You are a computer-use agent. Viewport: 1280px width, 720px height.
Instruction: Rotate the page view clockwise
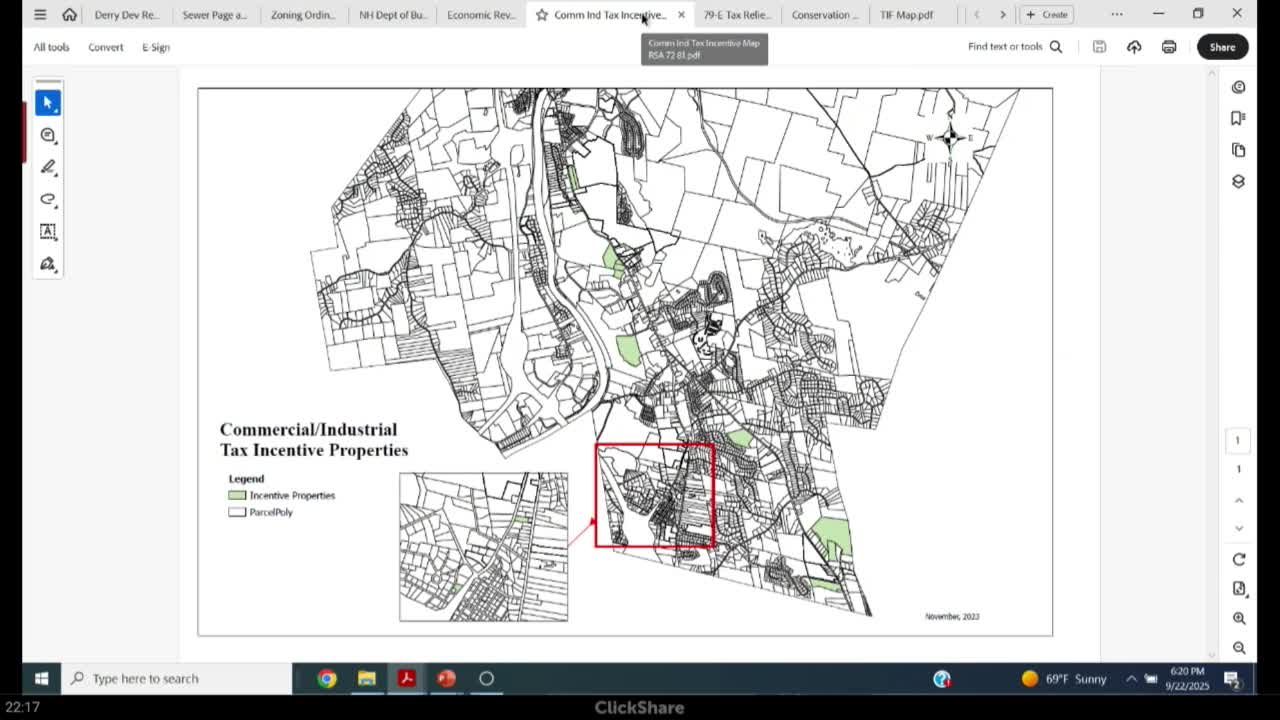(1238, 559)
